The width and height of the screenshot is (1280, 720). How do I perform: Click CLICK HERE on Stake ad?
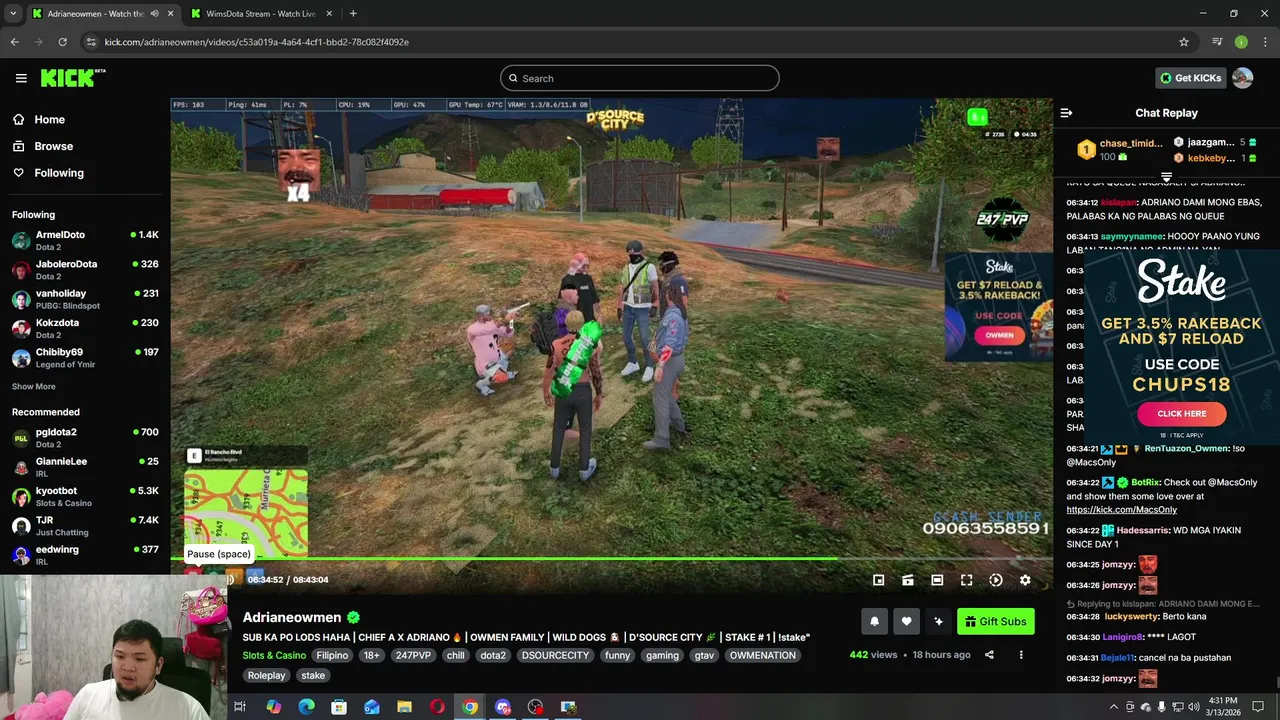[x=1181, y=414]
